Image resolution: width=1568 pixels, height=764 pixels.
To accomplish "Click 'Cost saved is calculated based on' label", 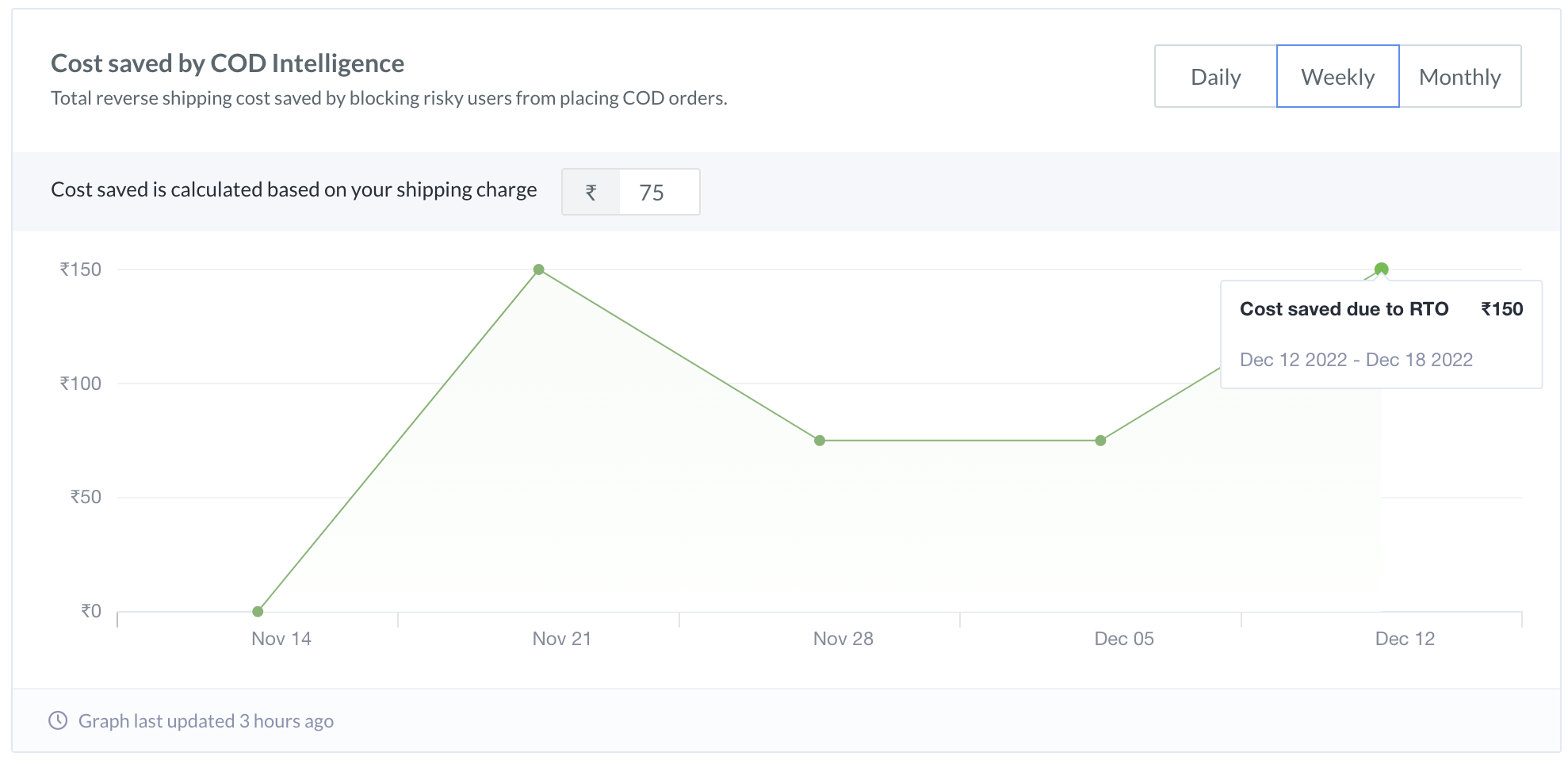I will 294,190.
